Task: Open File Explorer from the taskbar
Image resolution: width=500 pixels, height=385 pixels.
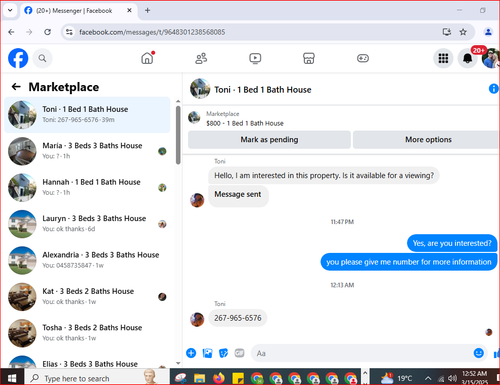Action: coord(199,378)
